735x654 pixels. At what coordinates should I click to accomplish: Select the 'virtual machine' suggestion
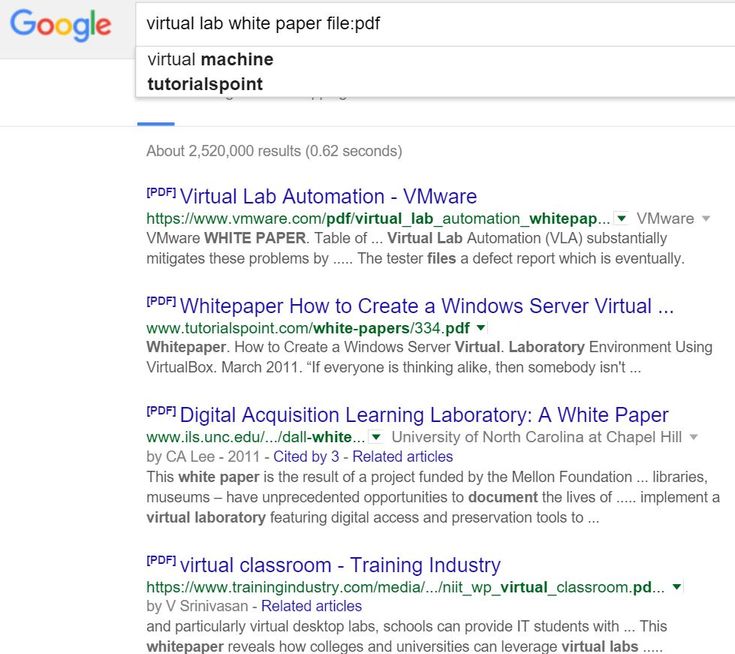tap(210, 60)
